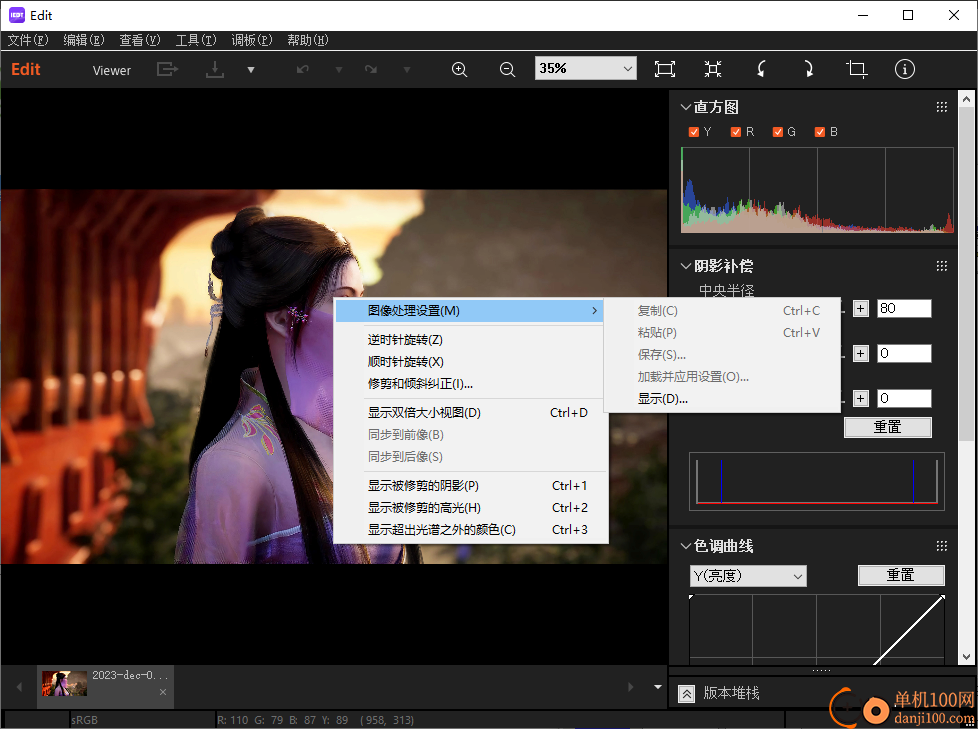Open the redo history dropdown arrow
Screen dimensions: 978x729
[407, 70]
